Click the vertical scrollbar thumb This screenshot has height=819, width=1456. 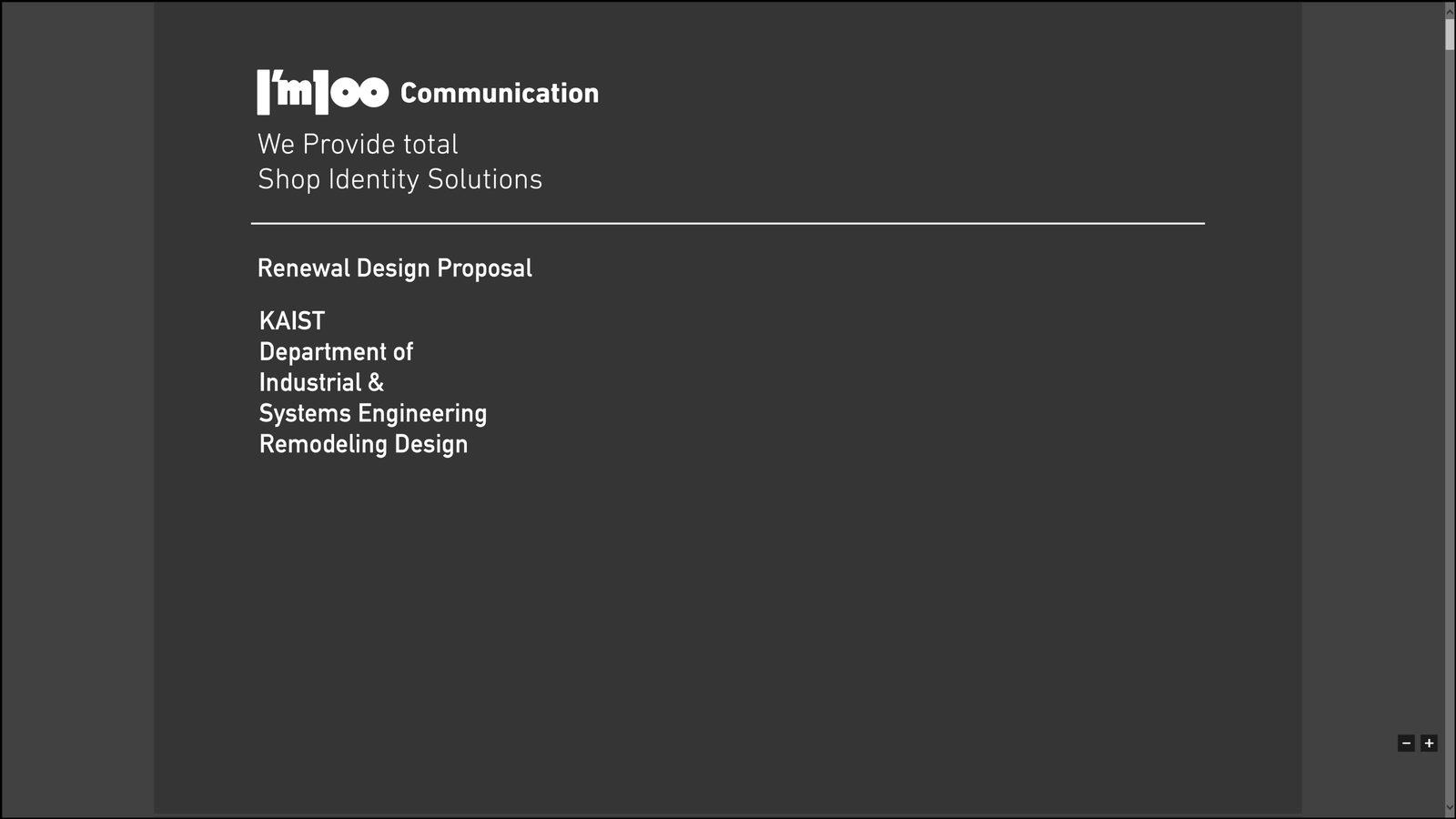pyautogui.click(x=1450, y=35)
